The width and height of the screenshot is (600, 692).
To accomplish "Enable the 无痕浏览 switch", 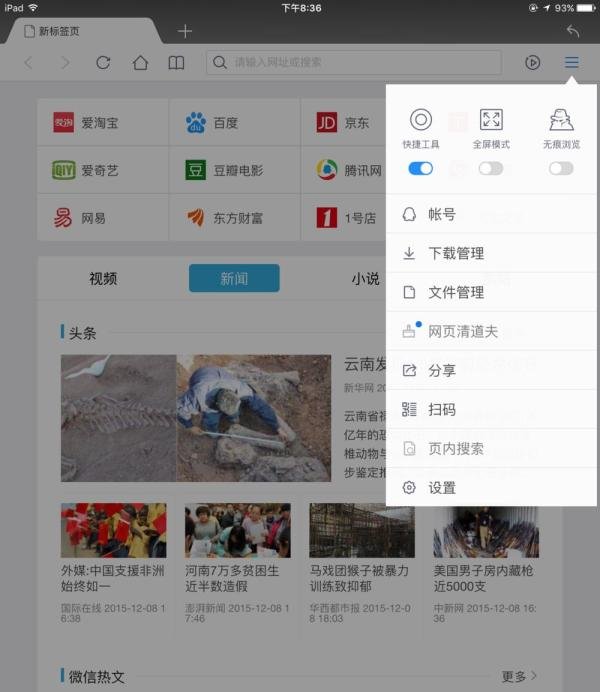I will point(561,168).
